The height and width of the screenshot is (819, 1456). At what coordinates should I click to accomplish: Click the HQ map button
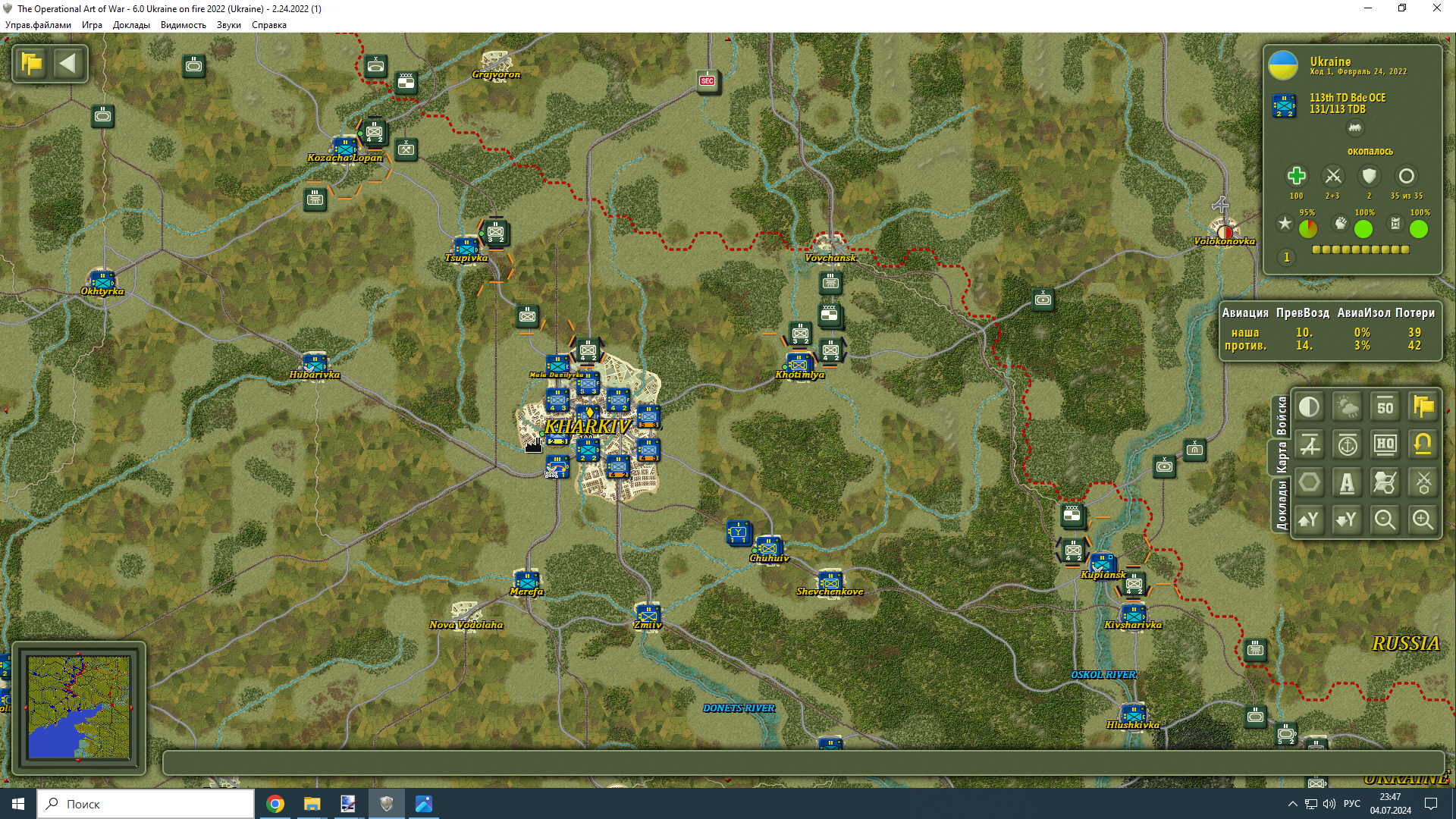pos(1385,445)
